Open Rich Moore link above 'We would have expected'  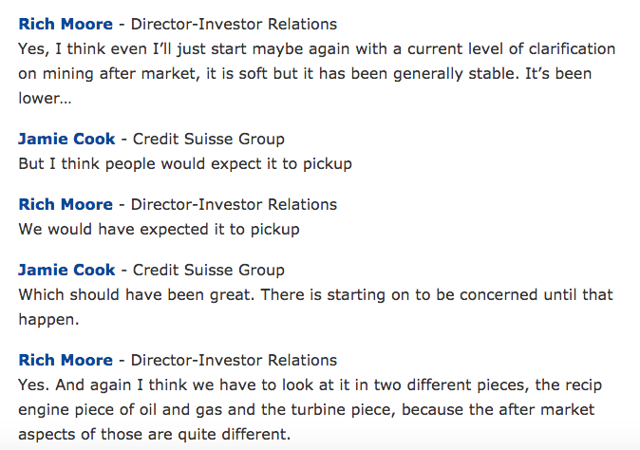point(66,204)
